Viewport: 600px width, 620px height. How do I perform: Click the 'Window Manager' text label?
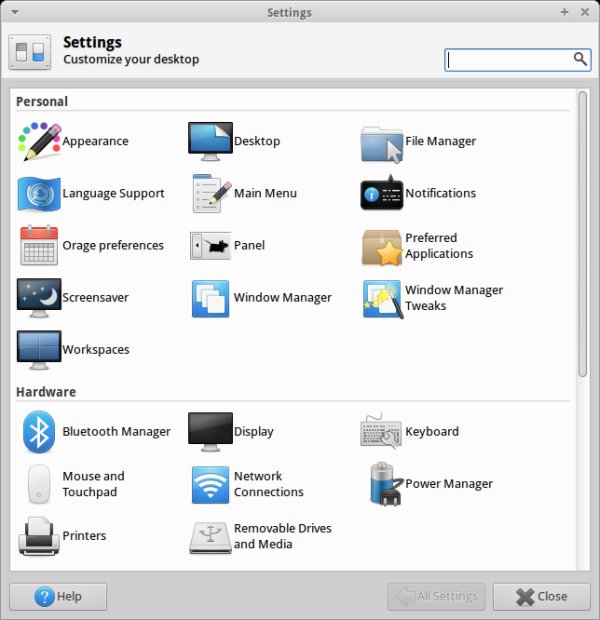coord(283,298)
